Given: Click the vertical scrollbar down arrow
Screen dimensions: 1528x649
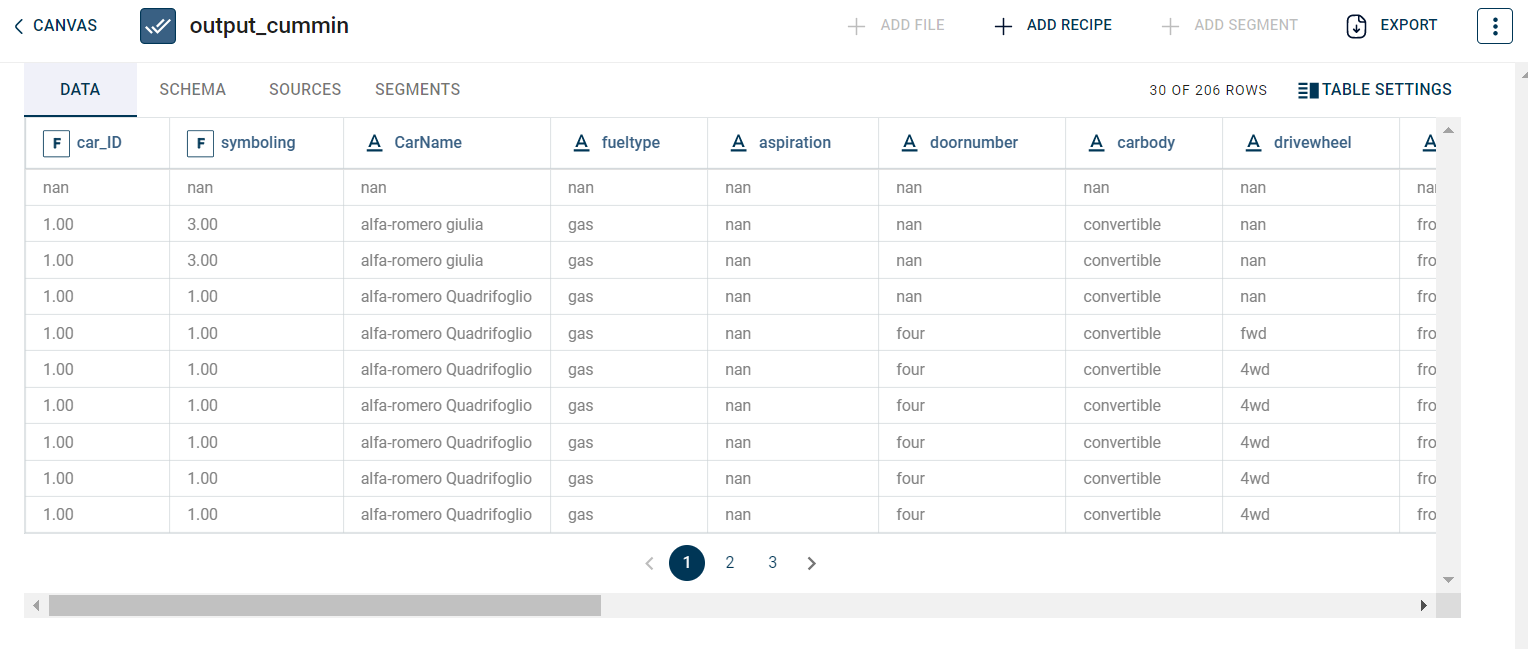Looking at the screenshot, I should [x=1448, y=580].
